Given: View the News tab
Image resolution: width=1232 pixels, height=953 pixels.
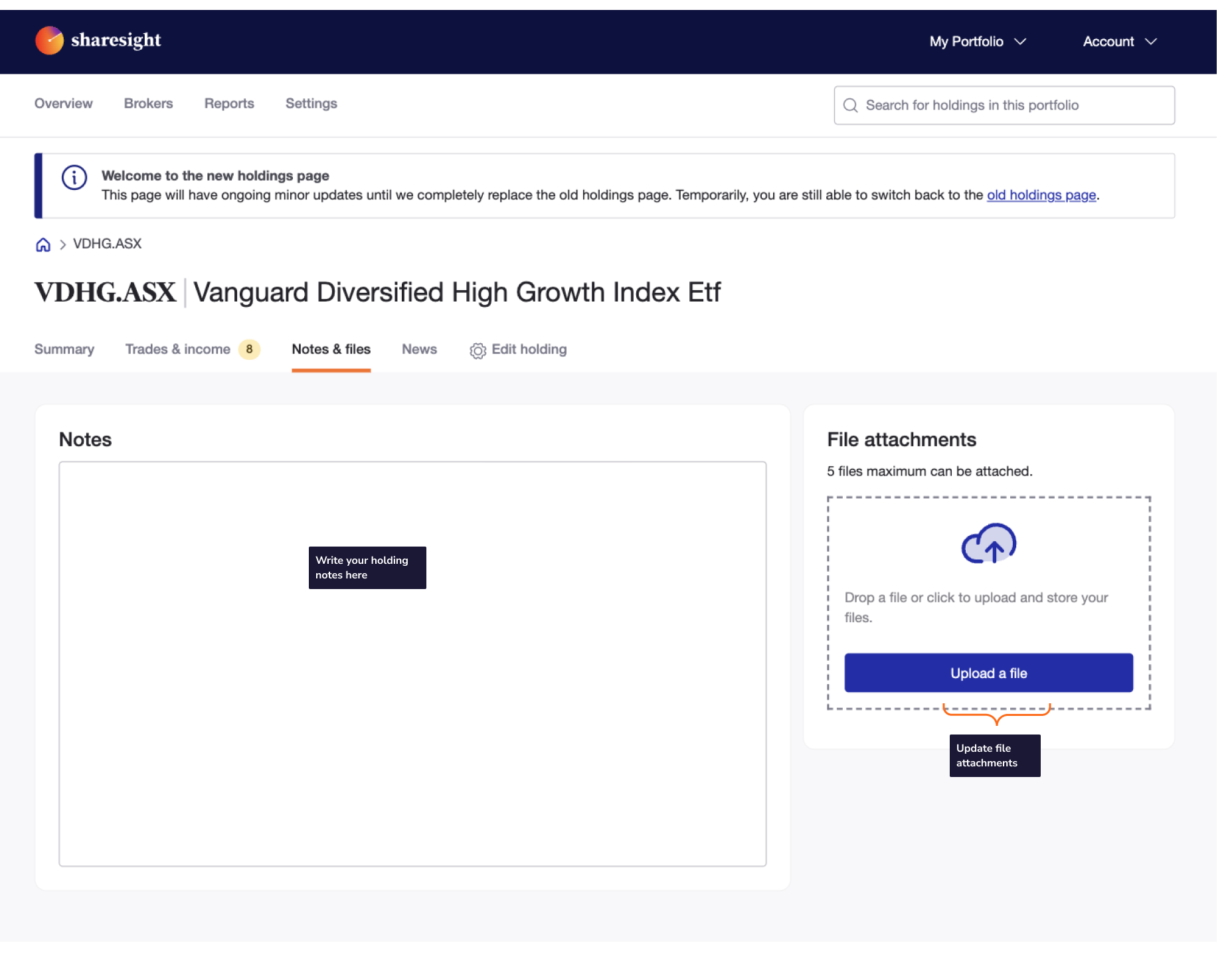Looking at the screenshot, I should pos(419,349).
